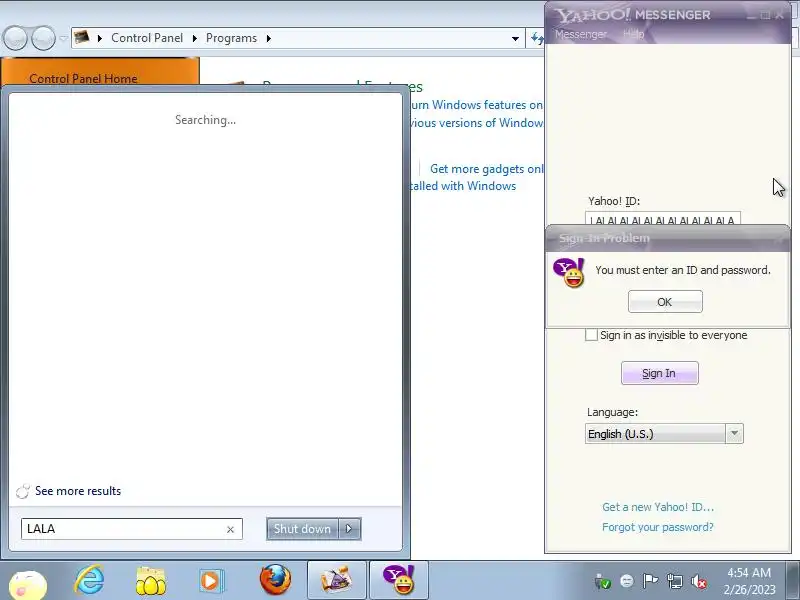The image size is (800, 600).
Task: Open the Help menu in Yahoo Messenger
Action: point(633,34)
